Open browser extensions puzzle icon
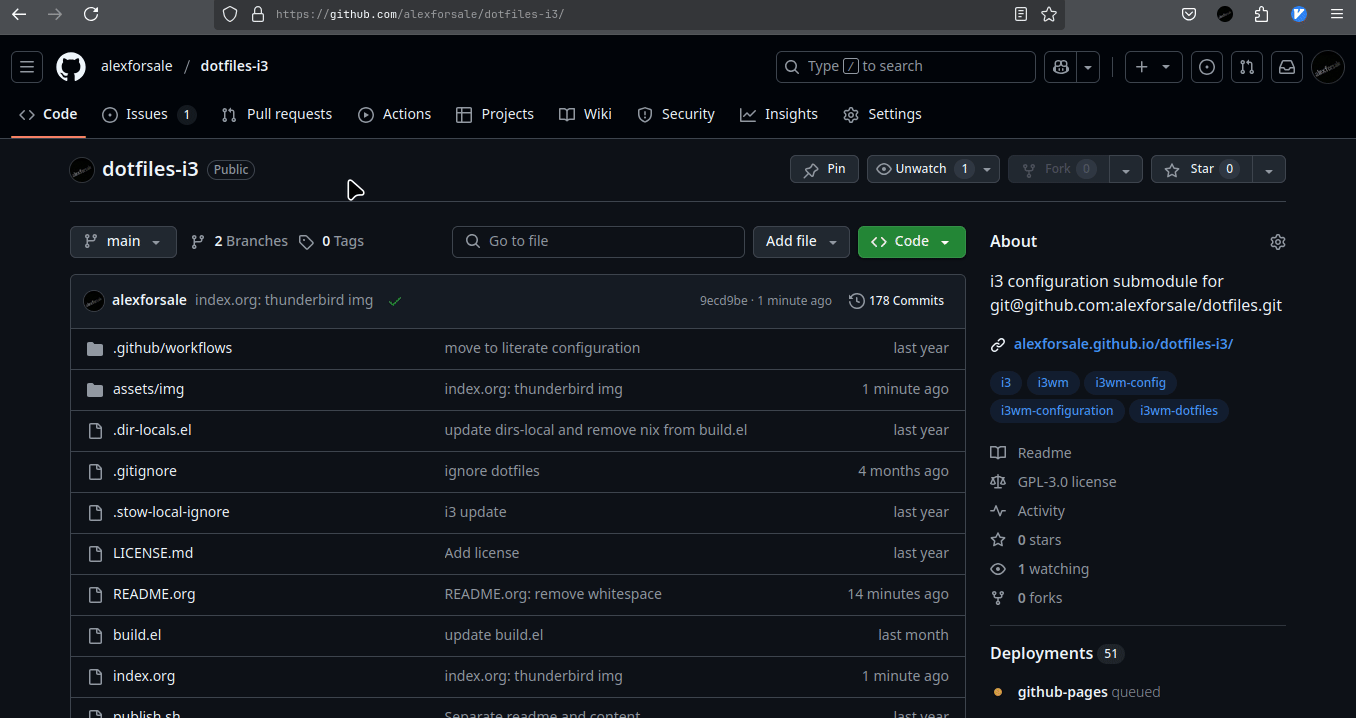This screenshot has height=718, width=1356. point(1261,14)
